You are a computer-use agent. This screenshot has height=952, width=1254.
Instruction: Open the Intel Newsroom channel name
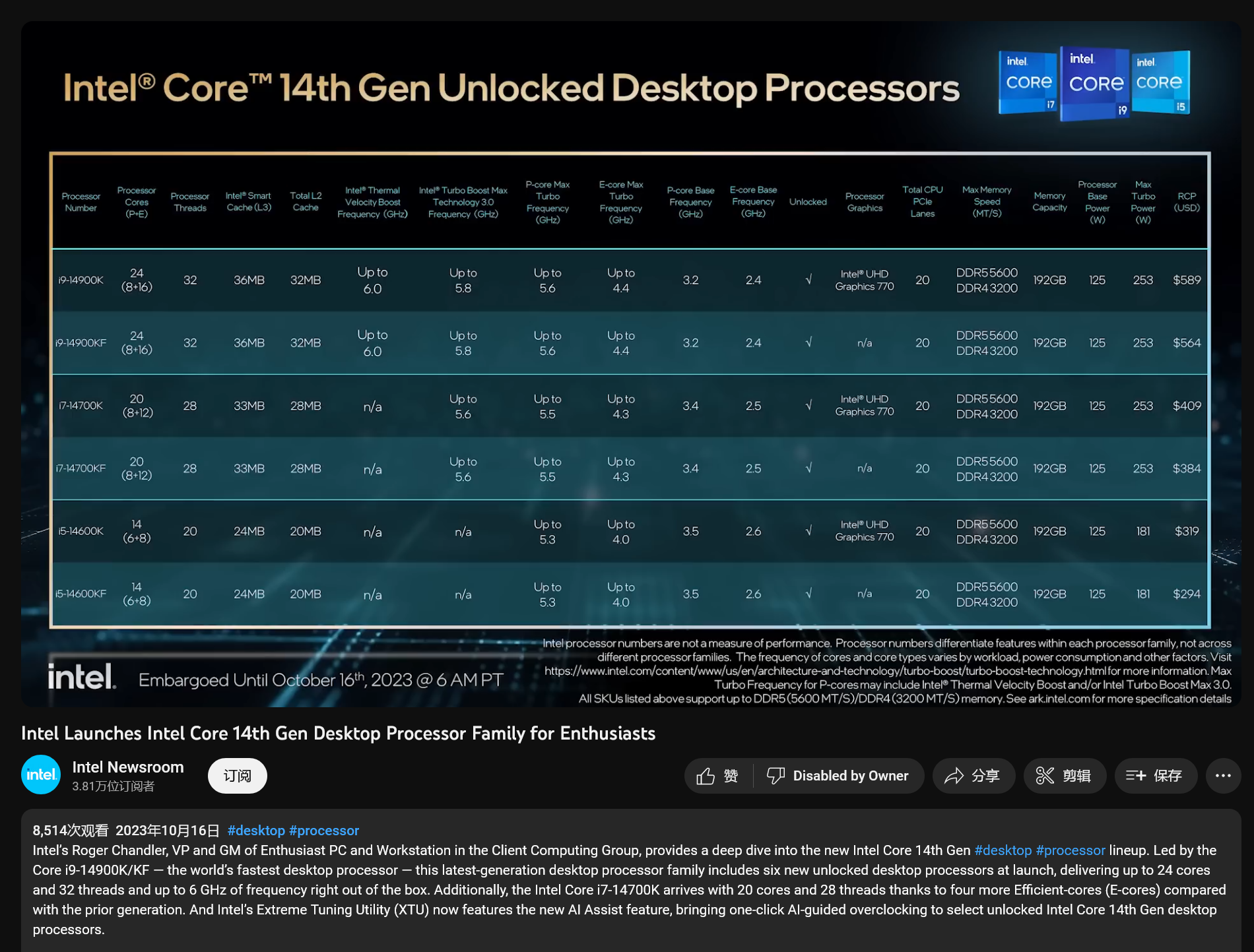tap(128, 767)
